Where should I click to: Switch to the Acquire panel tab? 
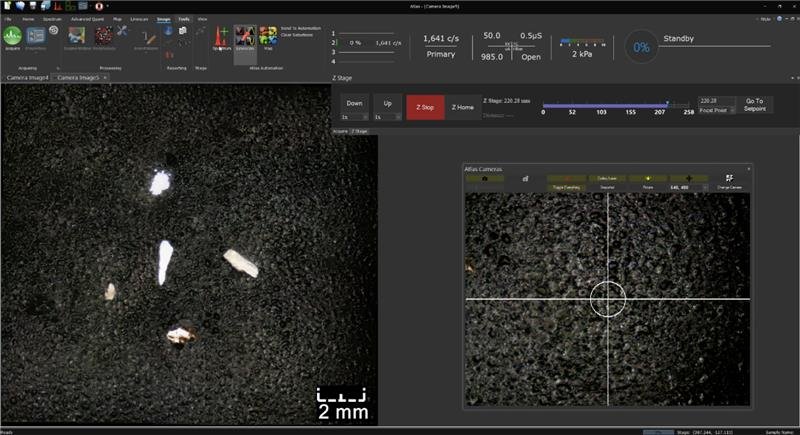click(340, 131)
